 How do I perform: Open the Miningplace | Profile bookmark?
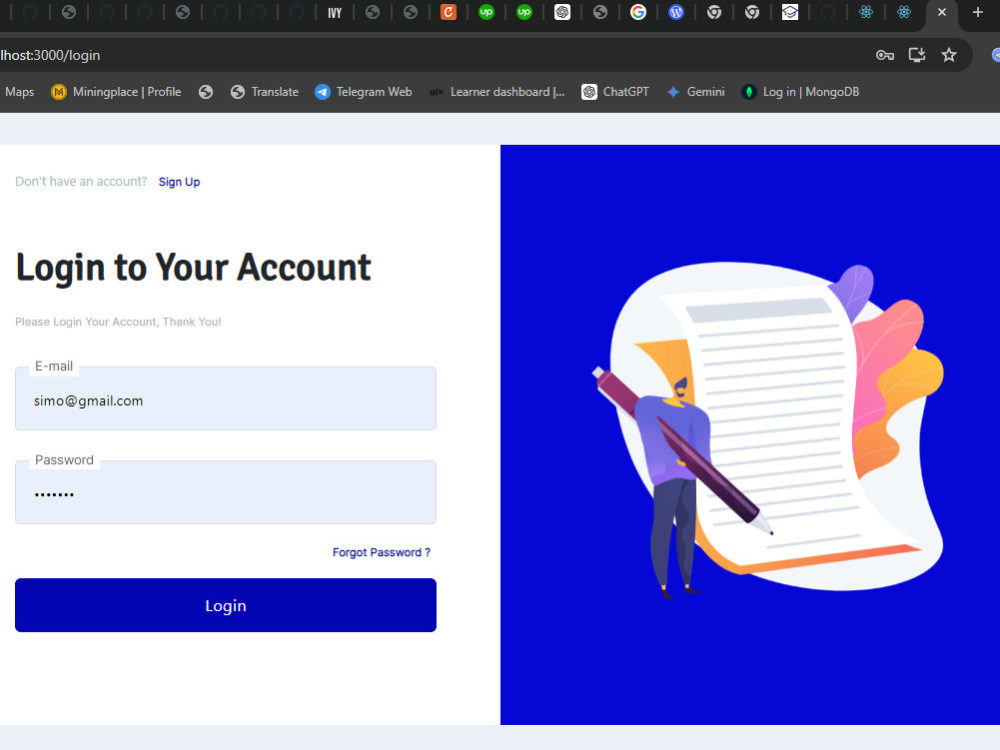116,92
